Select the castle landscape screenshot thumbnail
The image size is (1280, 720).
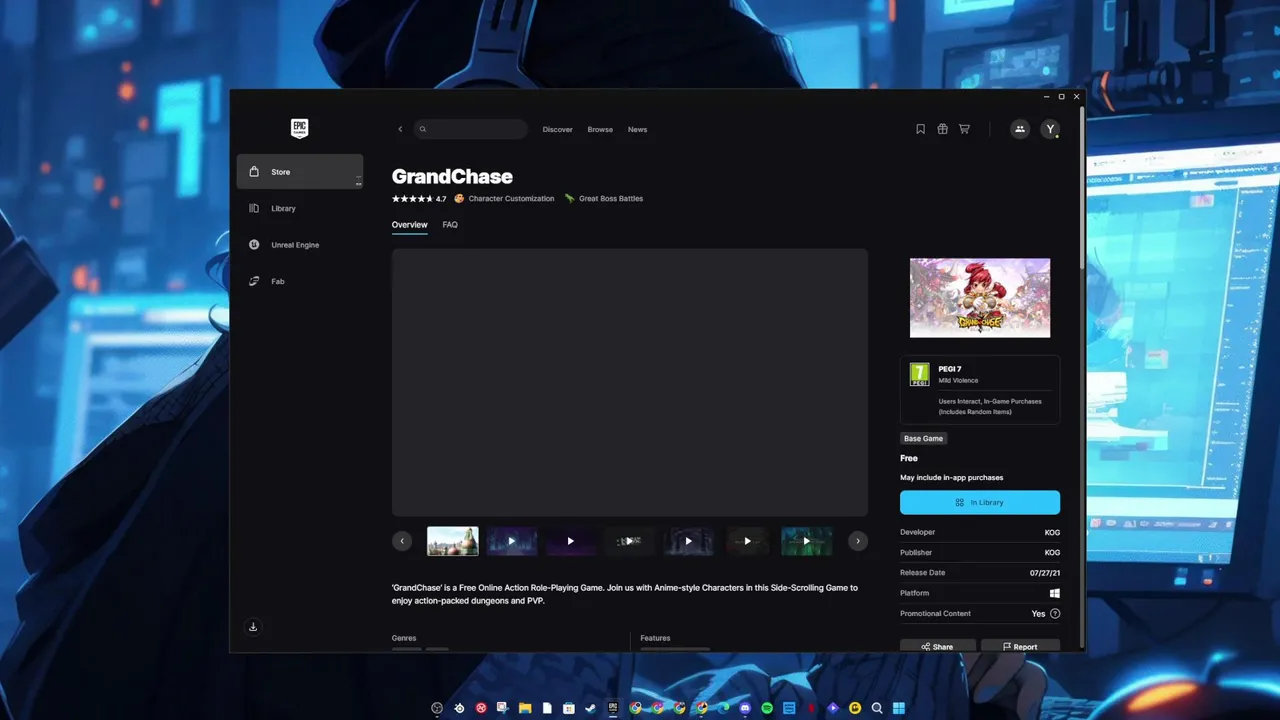(453, 541)
